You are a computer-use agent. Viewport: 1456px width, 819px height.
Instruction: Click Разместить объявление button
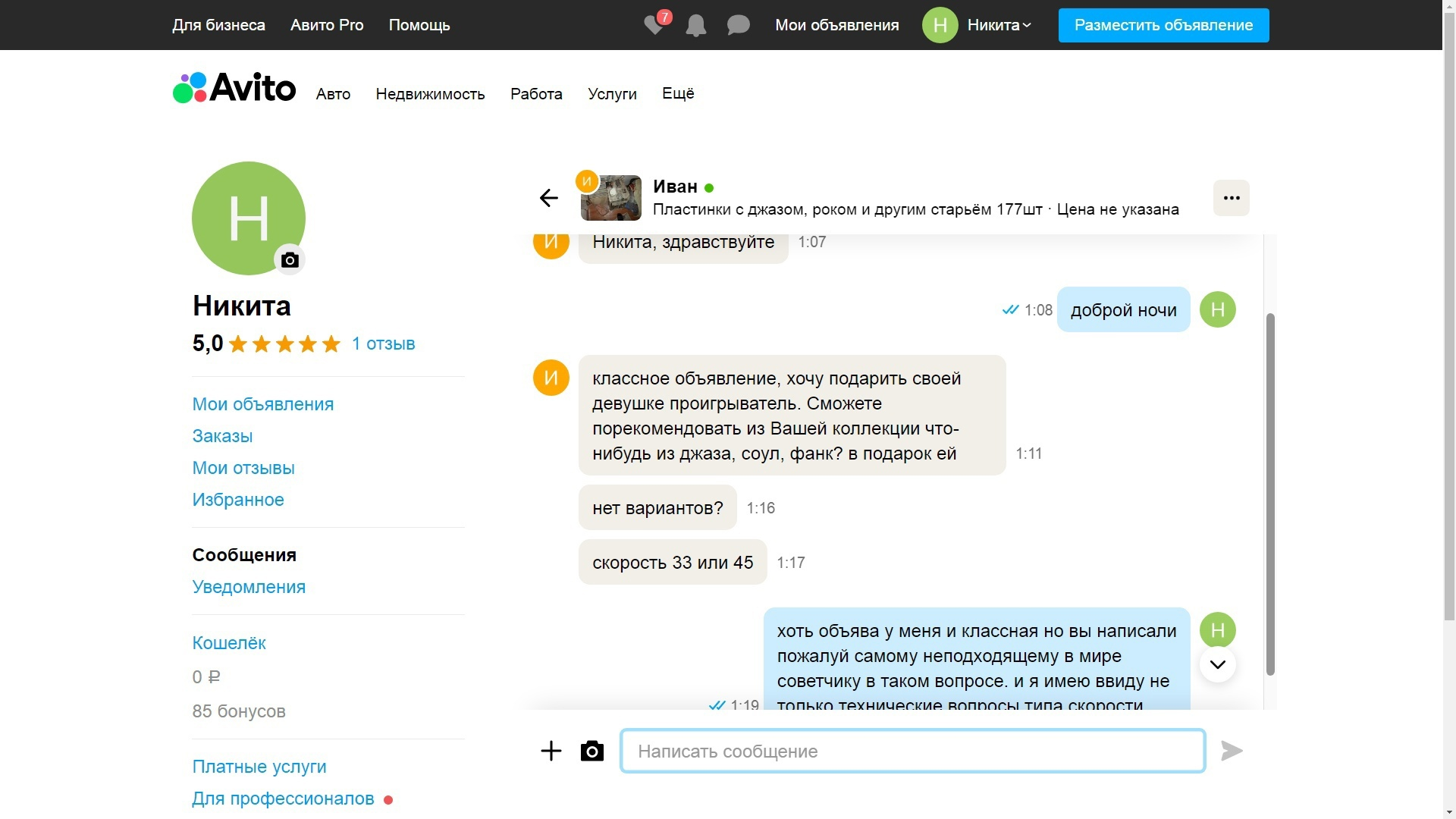(1163, 25)
